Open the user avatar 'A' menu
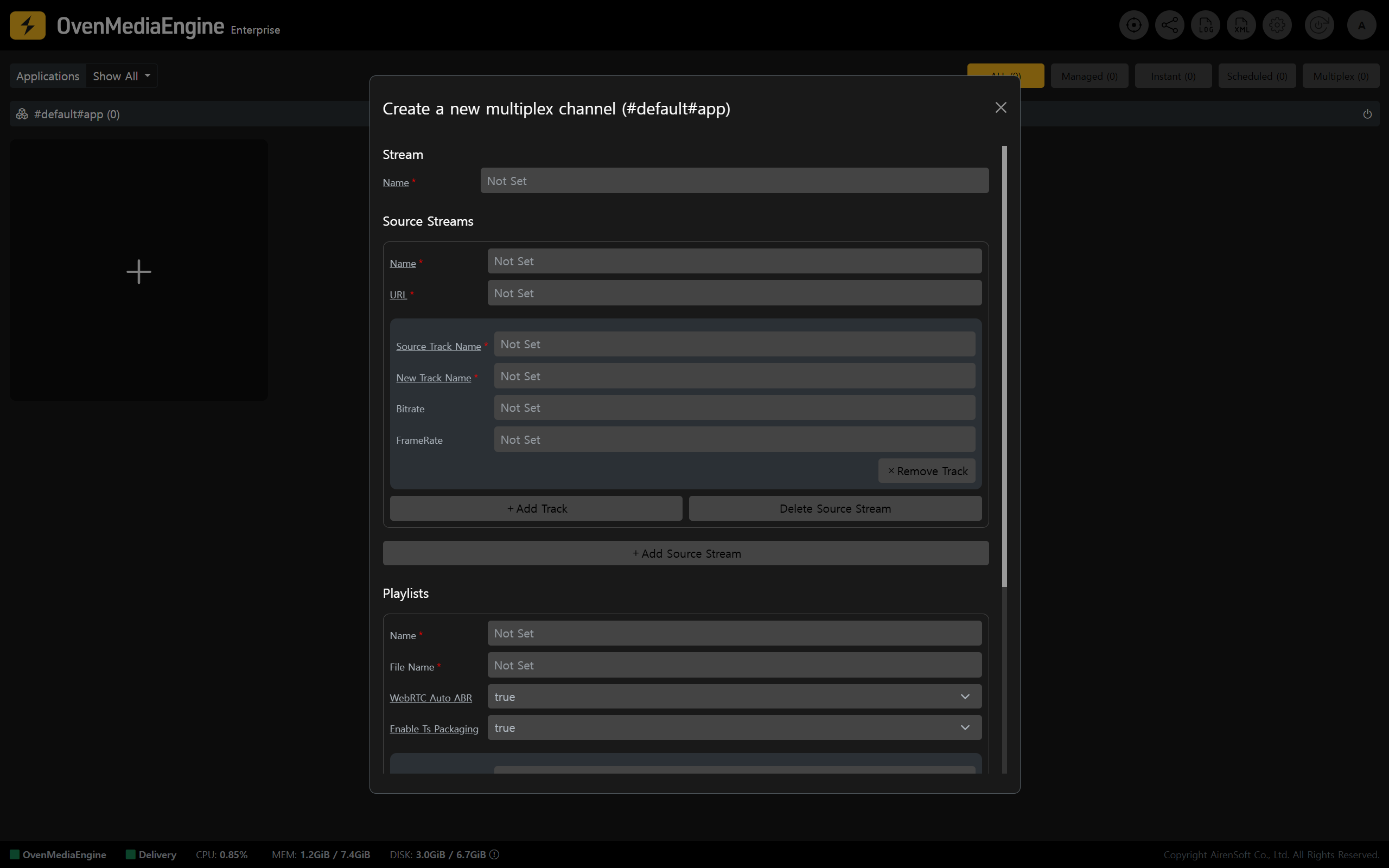 tap(1361, 25)
